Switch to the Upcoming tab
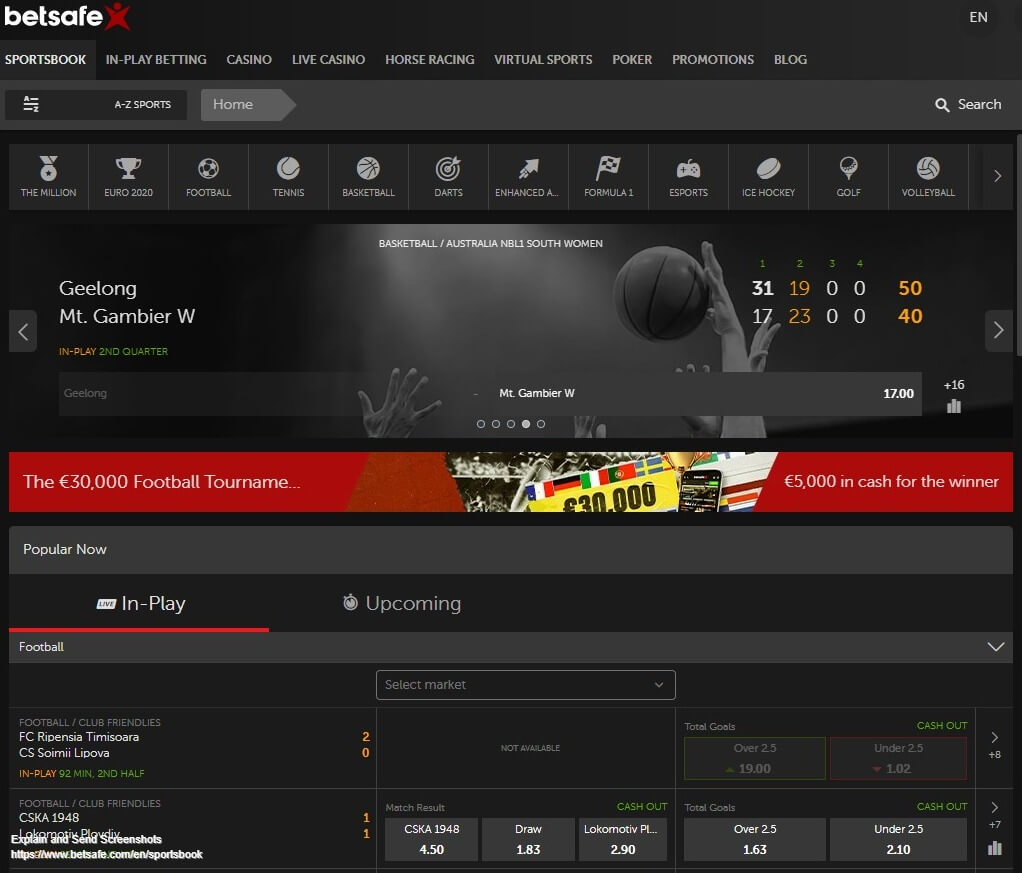Screen dimensions: 1022x873 pos(402,604)
